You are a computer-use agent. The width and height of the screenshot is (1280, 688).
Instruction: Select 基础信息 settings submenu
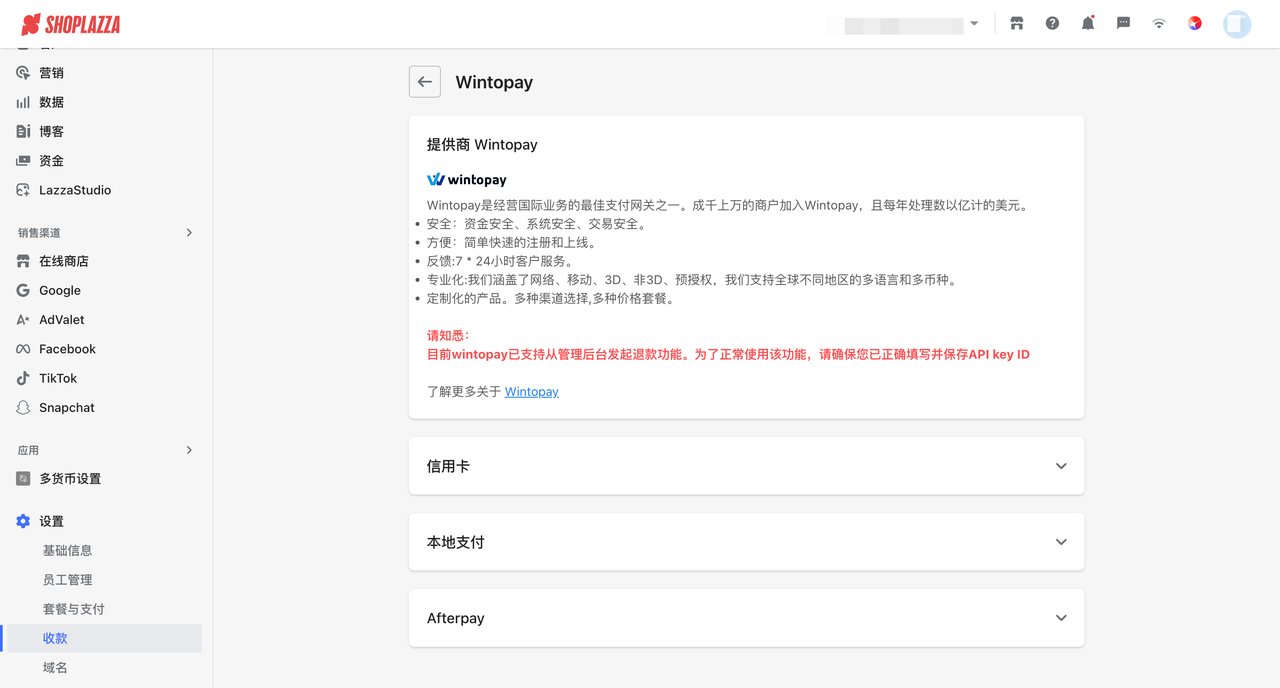coord(67,551)
